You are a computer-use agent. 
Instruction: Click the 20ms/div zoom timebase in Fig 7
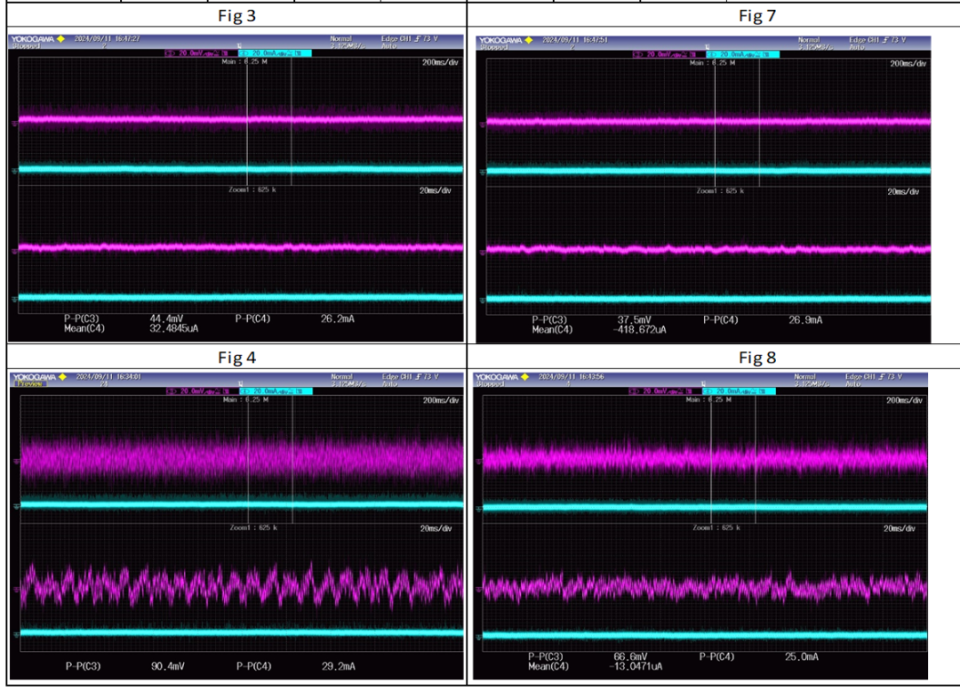[903, 192]
